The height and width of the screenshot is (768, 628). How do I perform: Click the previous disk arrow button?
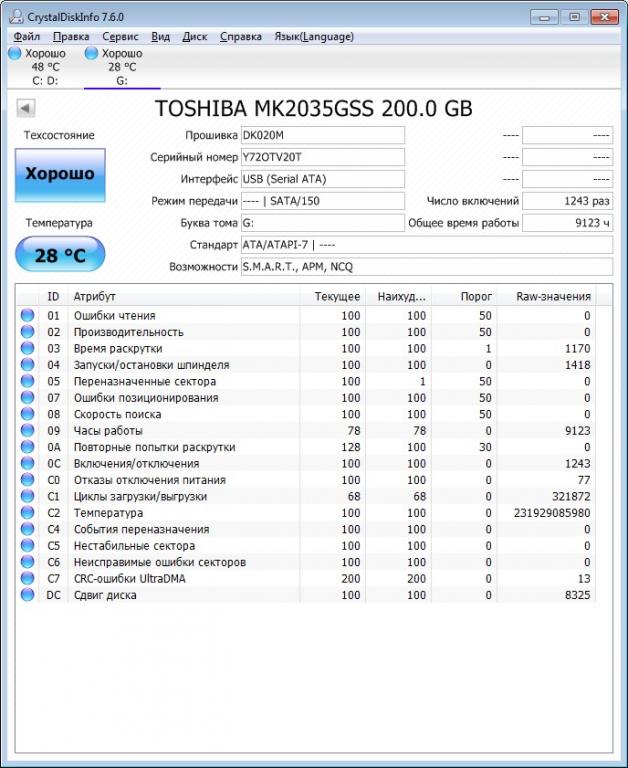(x=26, y=108)
